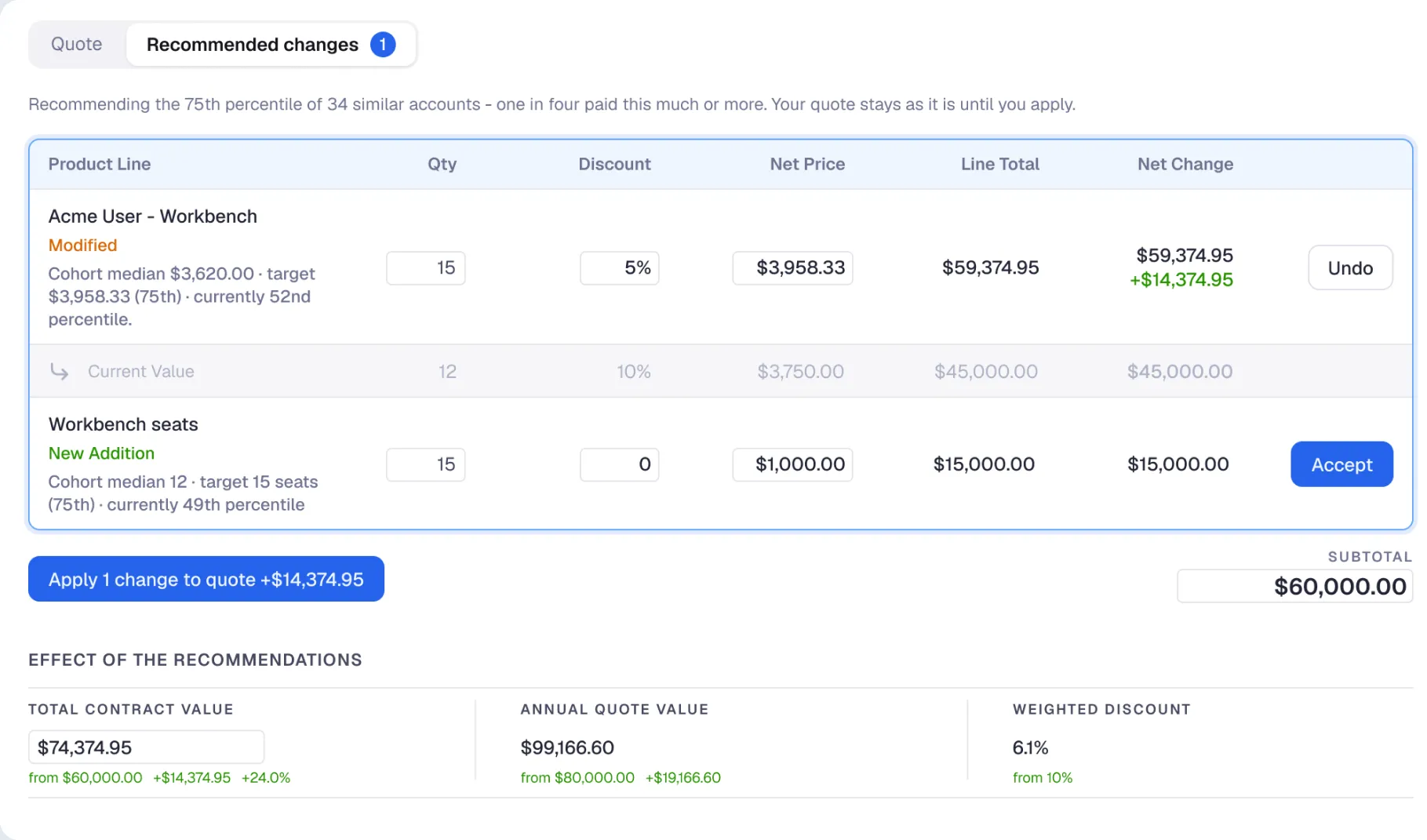Click the $60,000.00 subtotal field

pyautogui.click(x=1294, y=586)
